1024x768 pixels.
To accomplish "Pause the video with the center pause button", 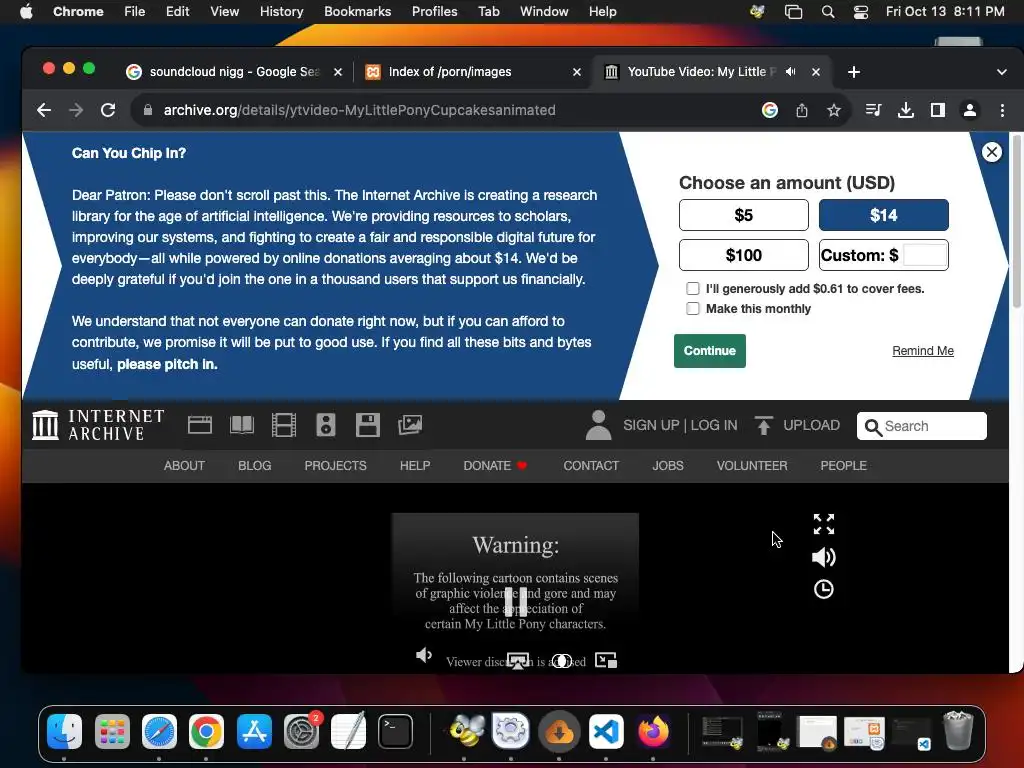I will click(515, 601).
